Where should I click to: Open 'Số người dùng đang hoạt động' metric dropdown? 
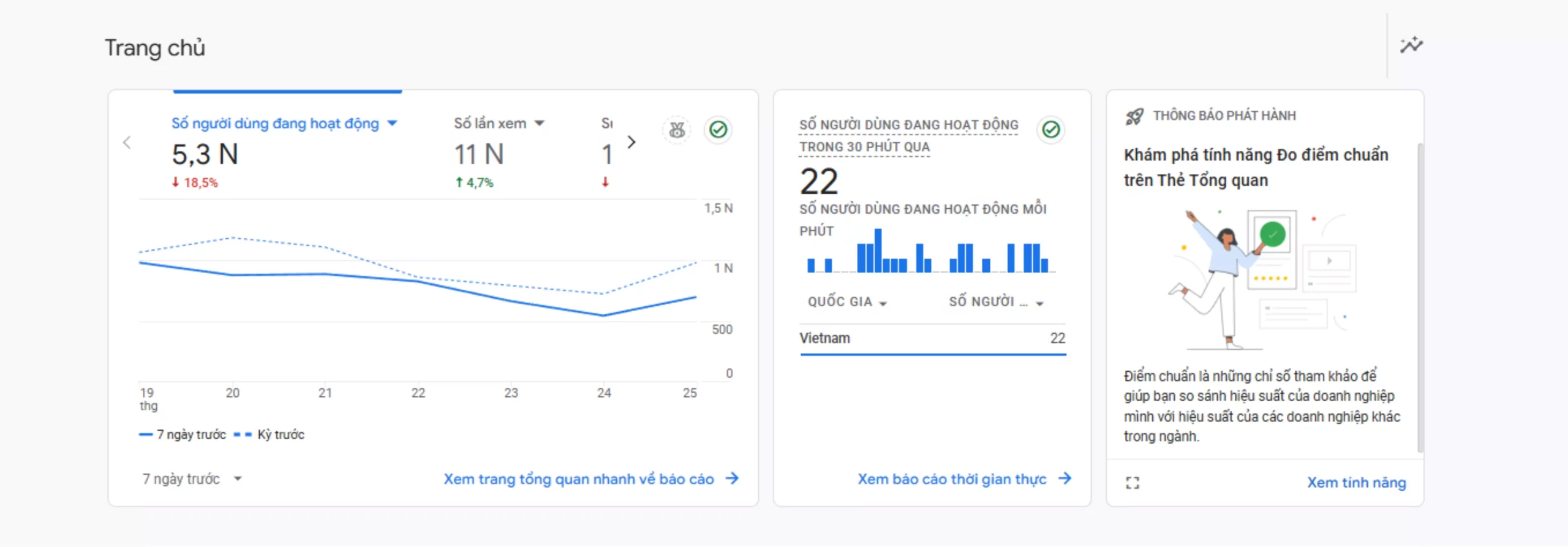click(393, 124)
